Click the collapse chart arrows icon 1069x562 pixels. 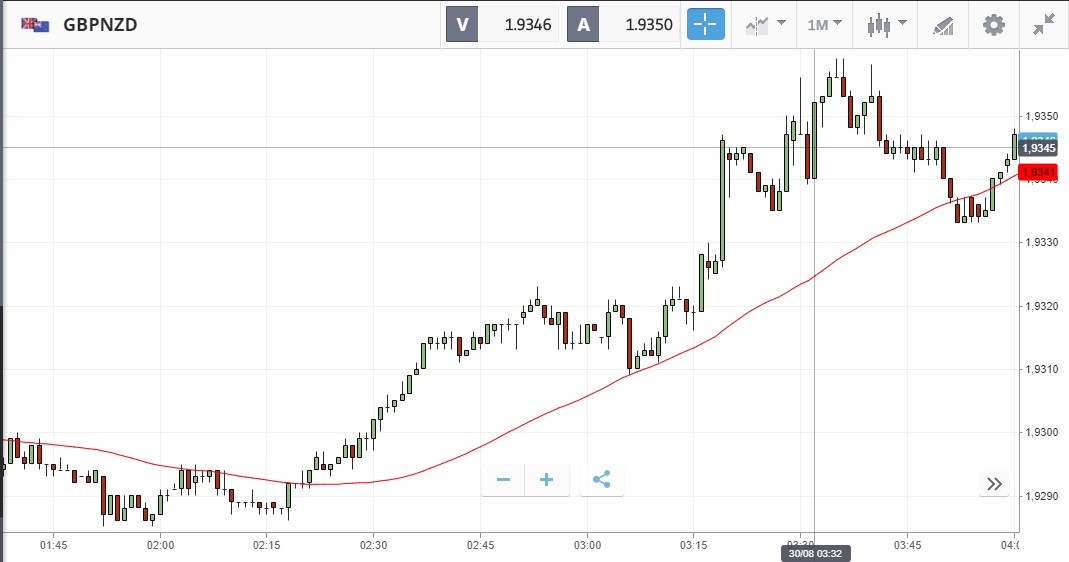click(1044, 25)
